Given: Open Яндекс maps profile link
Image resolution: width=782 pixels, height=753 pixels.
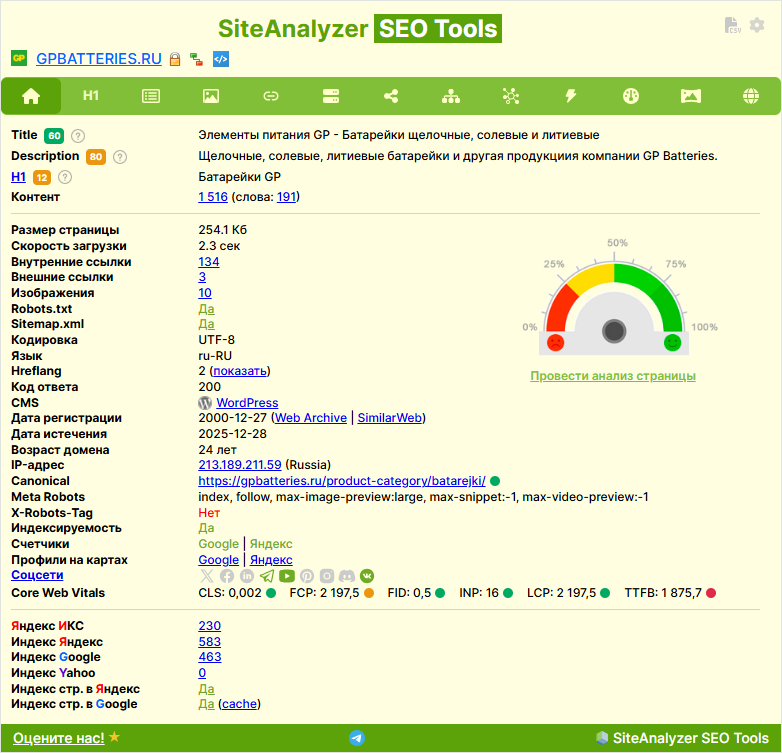Looking at the screenshot, I should (x=271, y=560).
